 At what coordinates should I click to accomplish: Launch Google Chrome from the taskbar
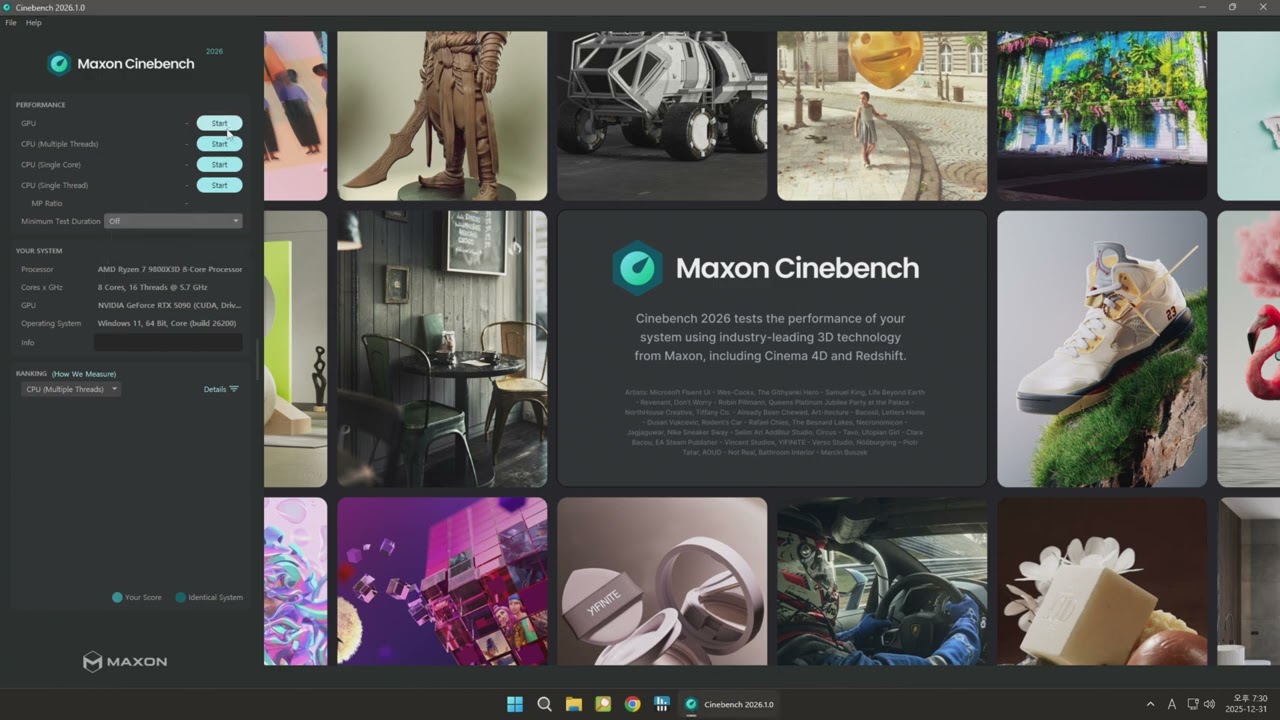[632, 704]
